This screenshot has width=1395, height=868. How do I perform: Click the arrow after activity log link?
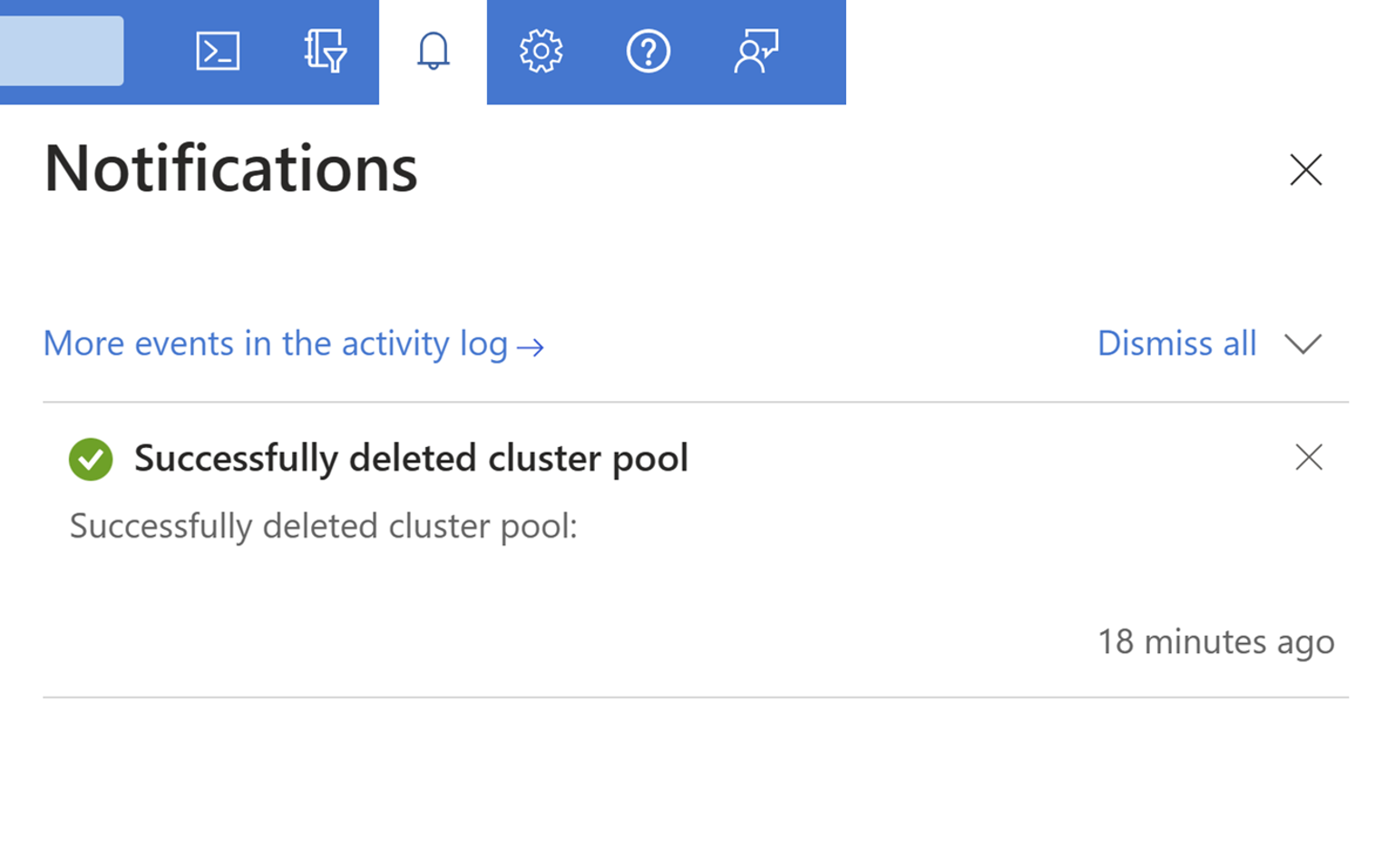coord(531,346)
